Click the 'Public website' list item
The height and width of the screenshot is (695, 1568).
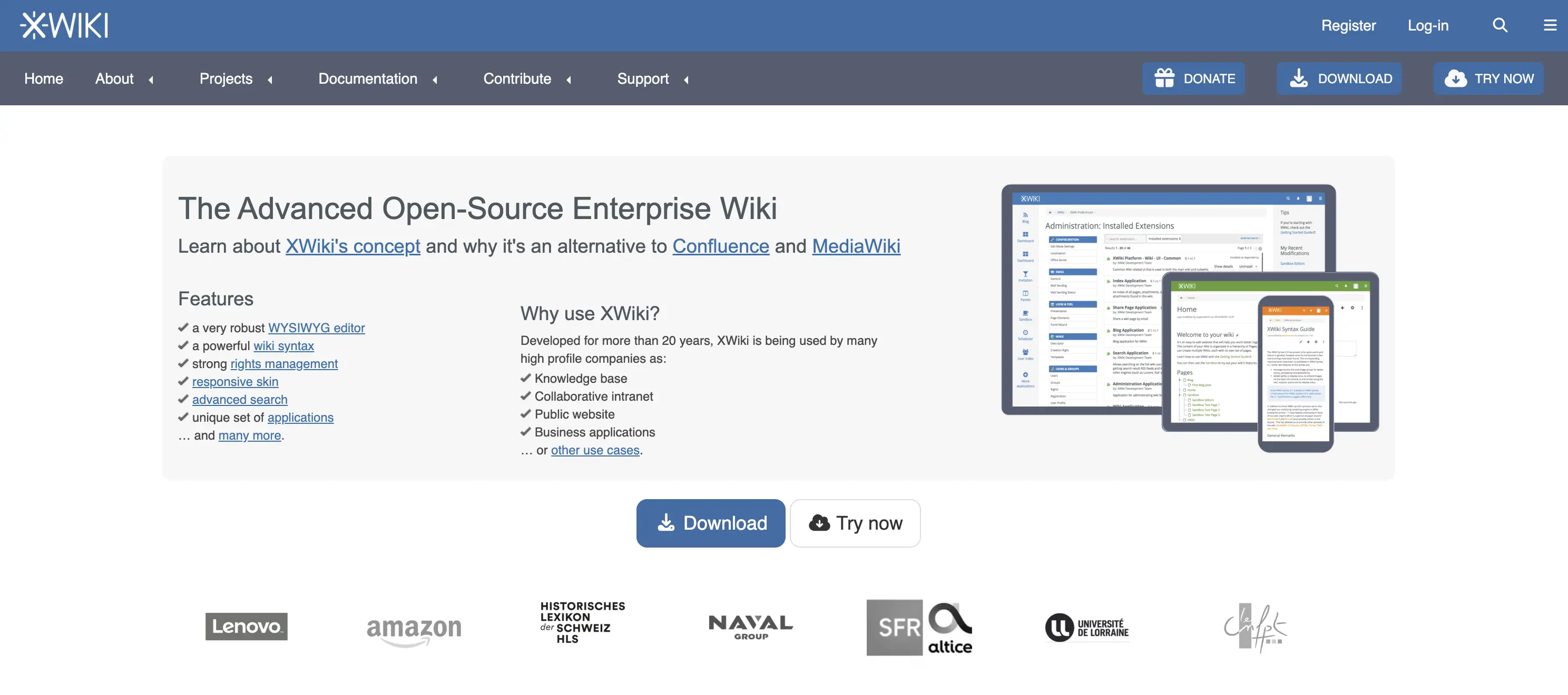click(x=575, y=414)
